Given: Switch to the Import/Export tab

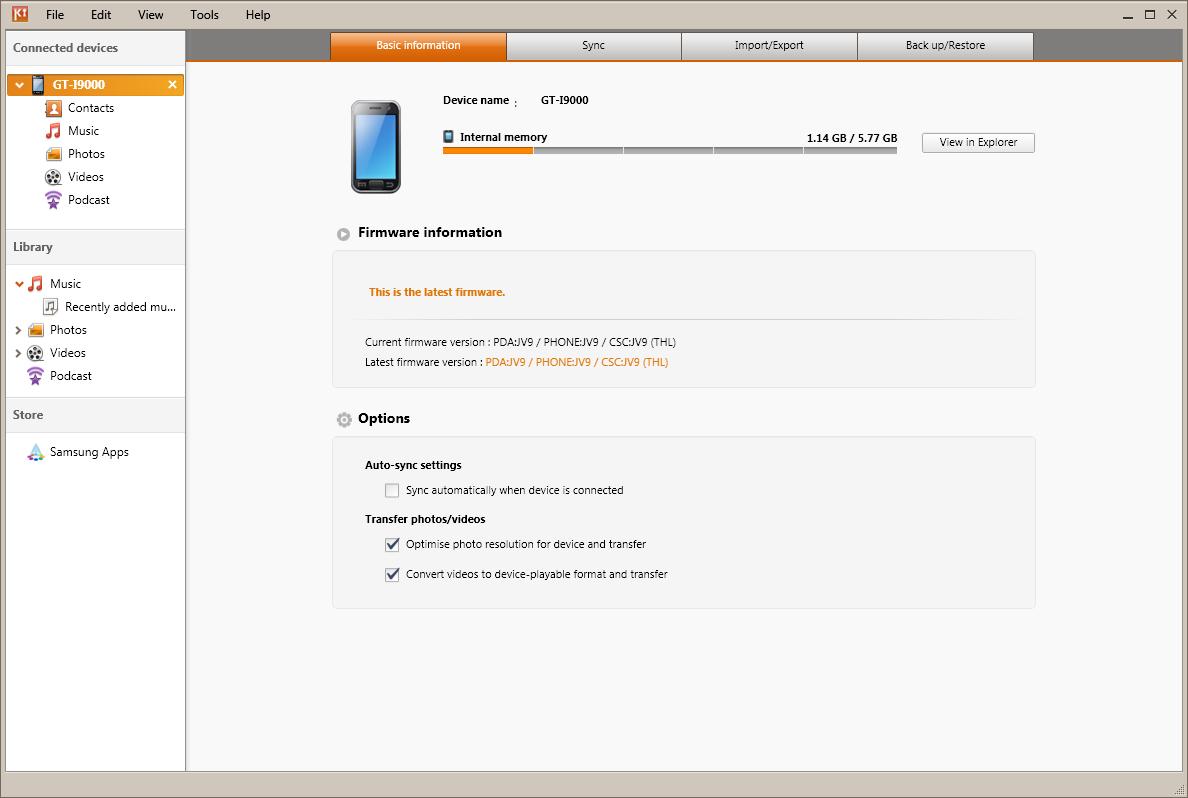Looking at the screenshot, I should point(769,45).
